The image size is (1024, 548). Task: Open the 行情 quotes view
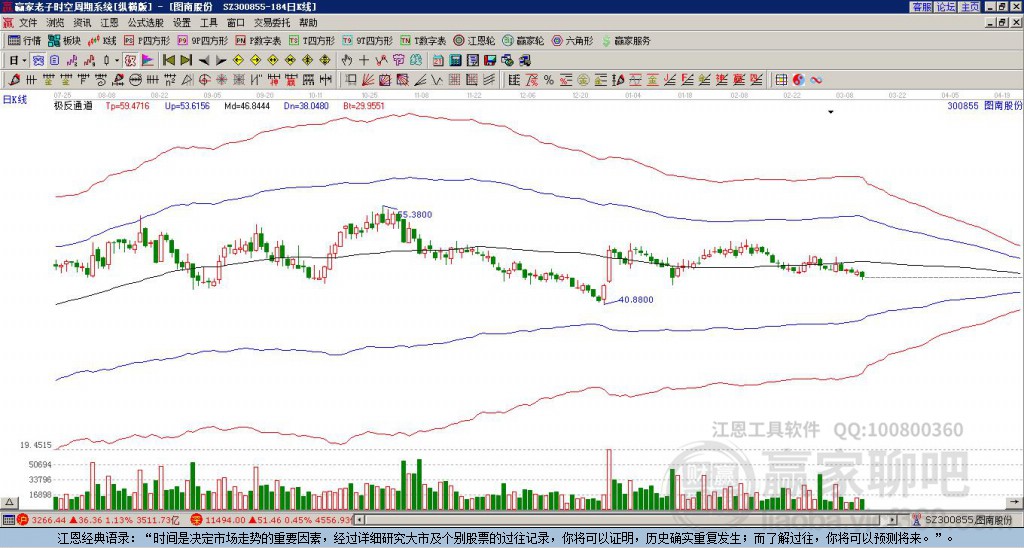[x=25, y=40]
